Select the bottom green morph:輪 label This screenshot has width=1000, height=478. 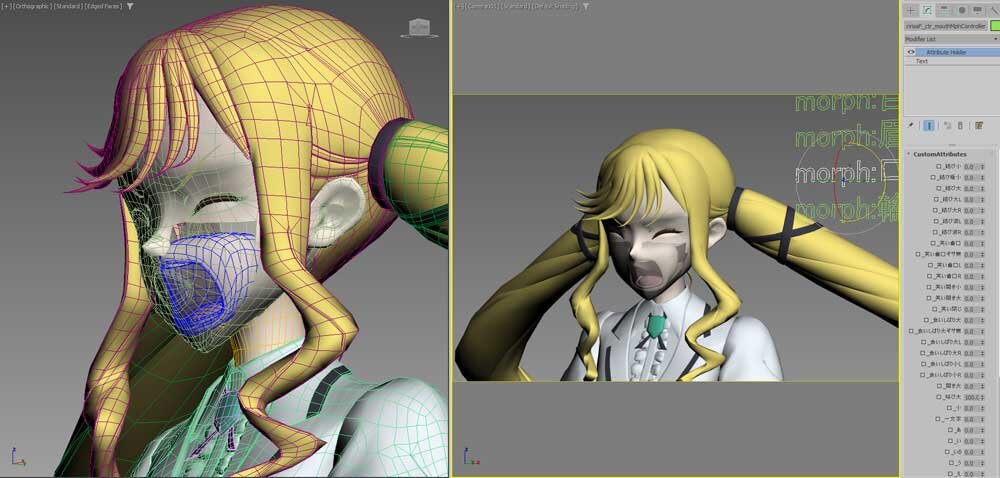point(847,209)
